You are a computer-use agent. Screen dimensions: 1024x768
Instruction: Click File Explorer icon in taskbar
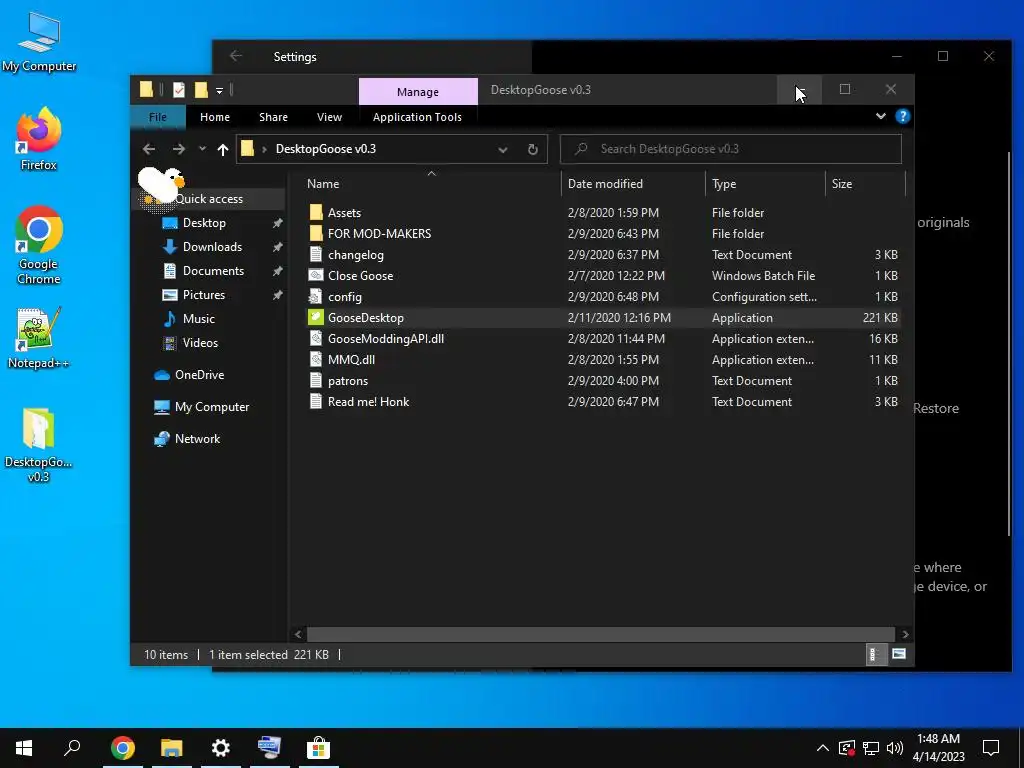pyautogui.click(x=172, y=748)
